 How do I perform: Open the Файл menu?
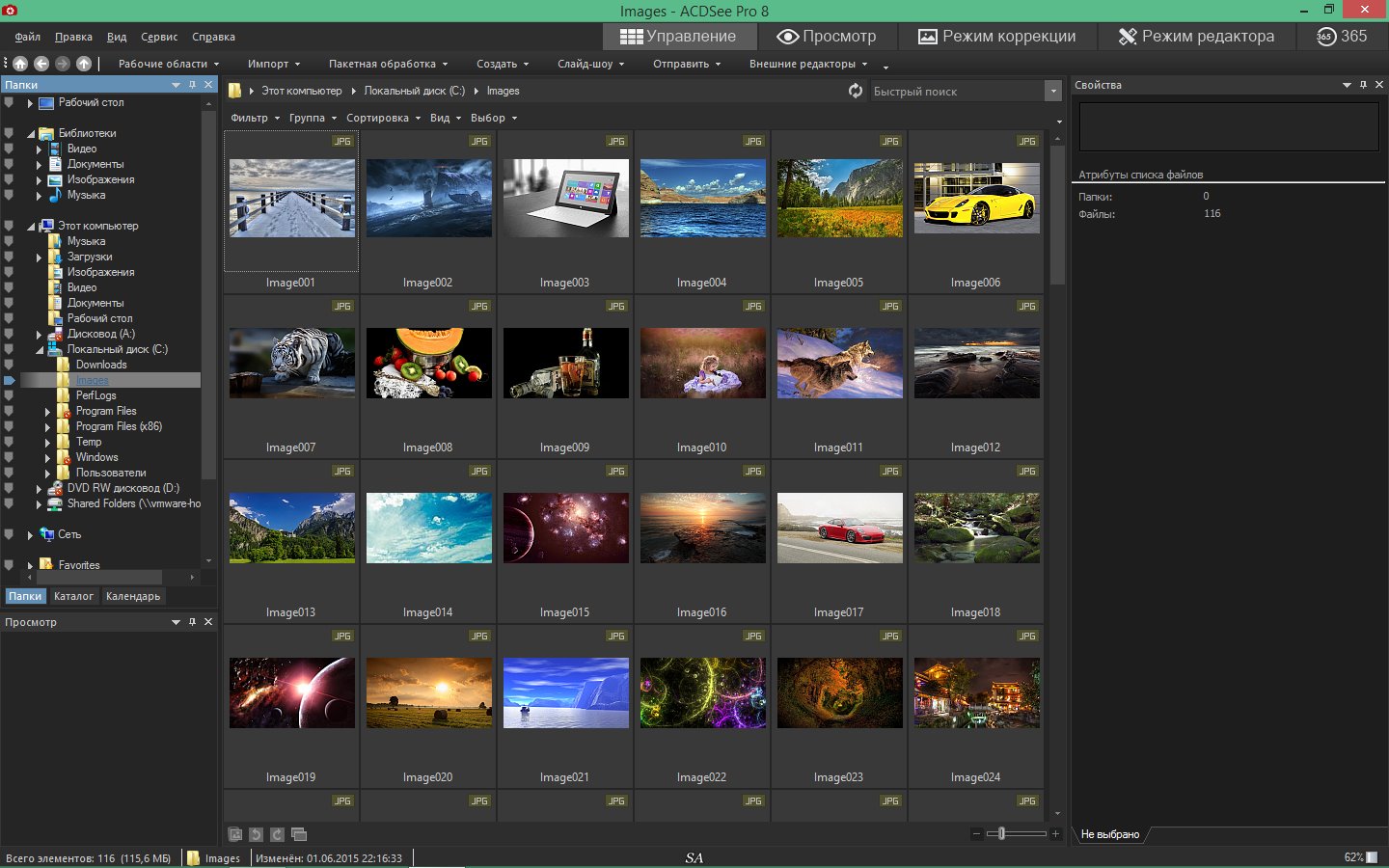click(28, 37)
